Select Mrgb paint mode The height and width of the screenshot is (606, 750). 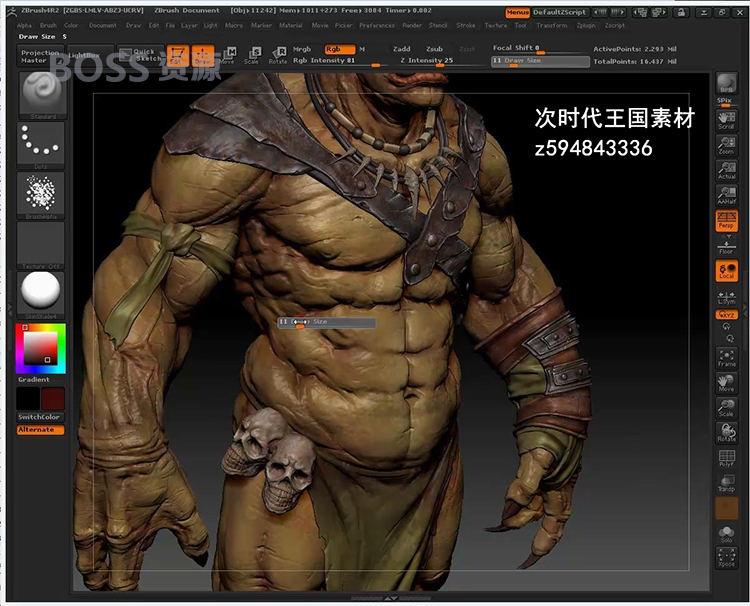(302, 49)
